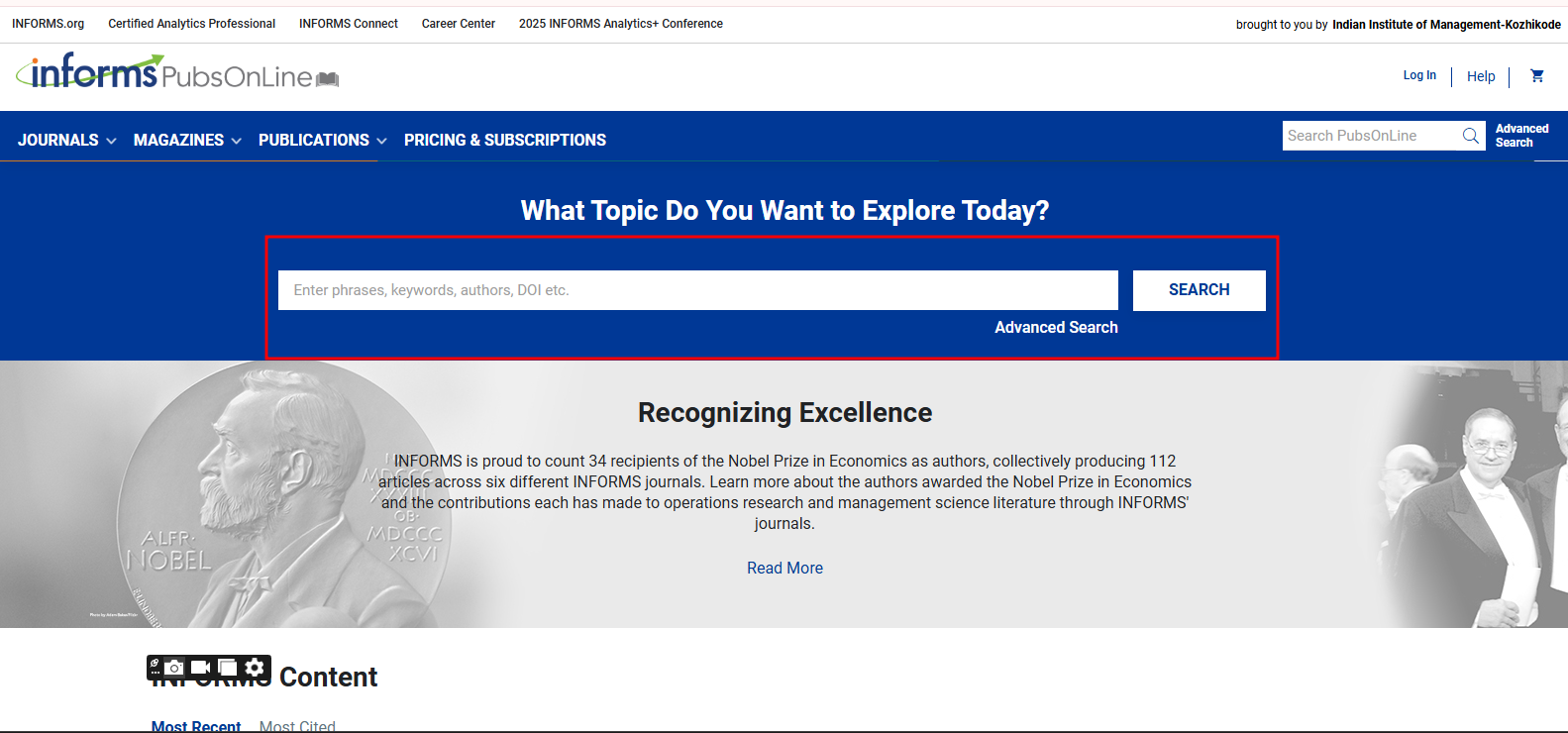Open the shopping cart icon
Screen dimensions: 1568x733
(x=1536, y=76)
